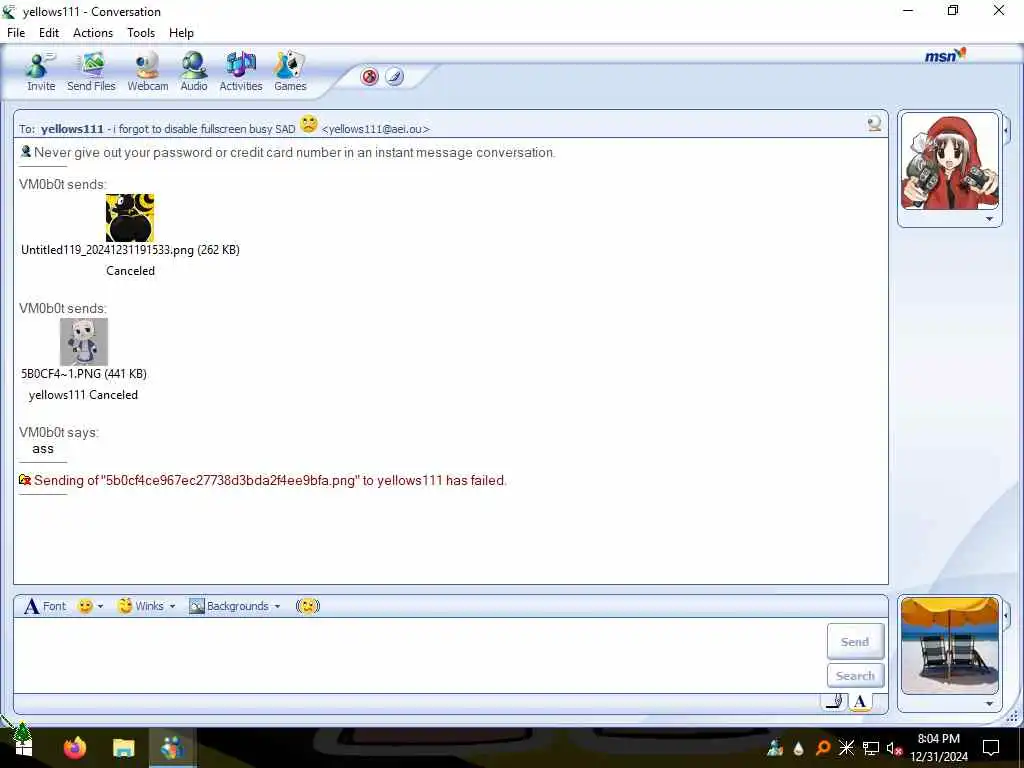Send a nudge with shaking face icon
Image resolution: width=1024 pixels, height=768 pixels.
point(308,606)
